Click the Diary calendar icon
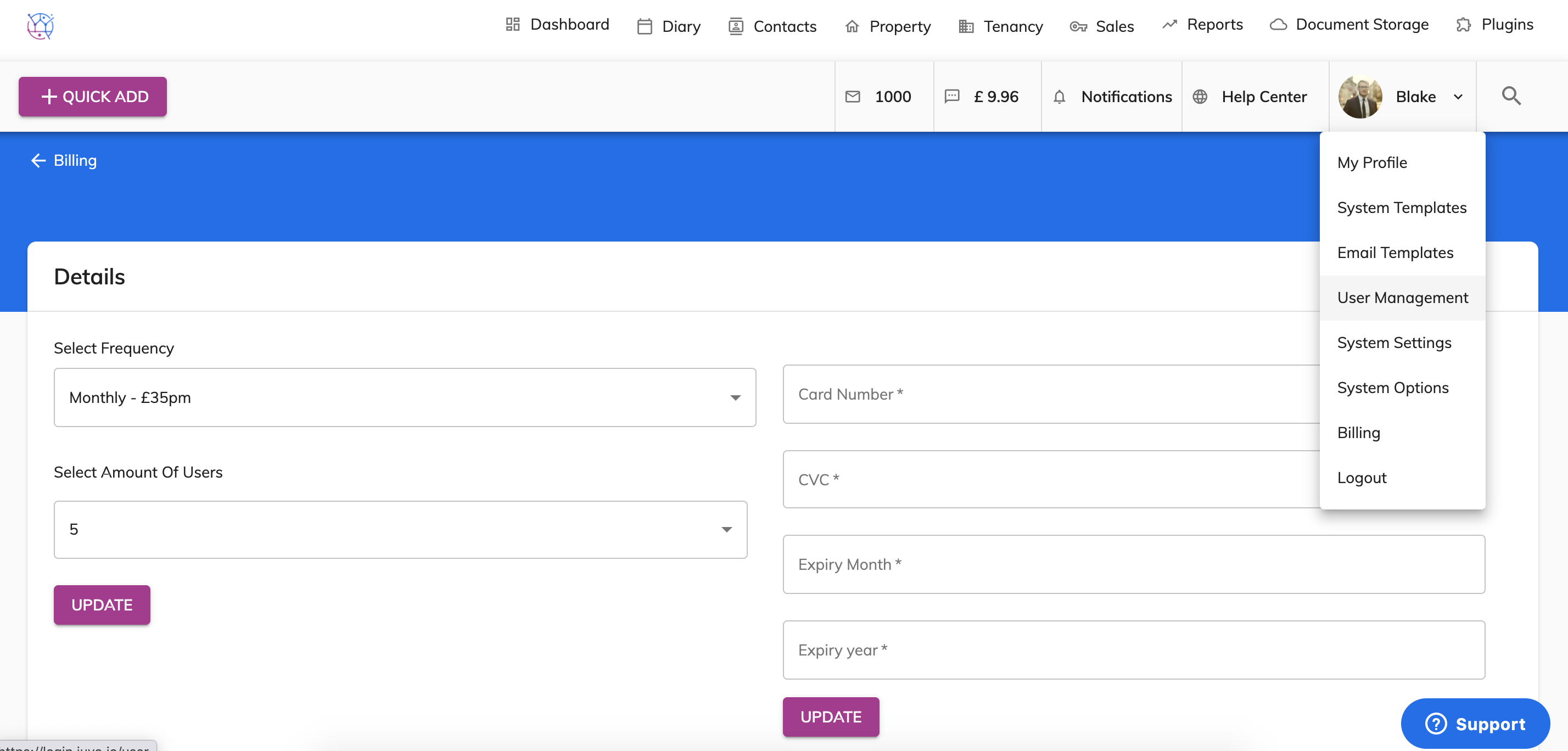Viewport: 1568px width, 751px height. [644, 27]
